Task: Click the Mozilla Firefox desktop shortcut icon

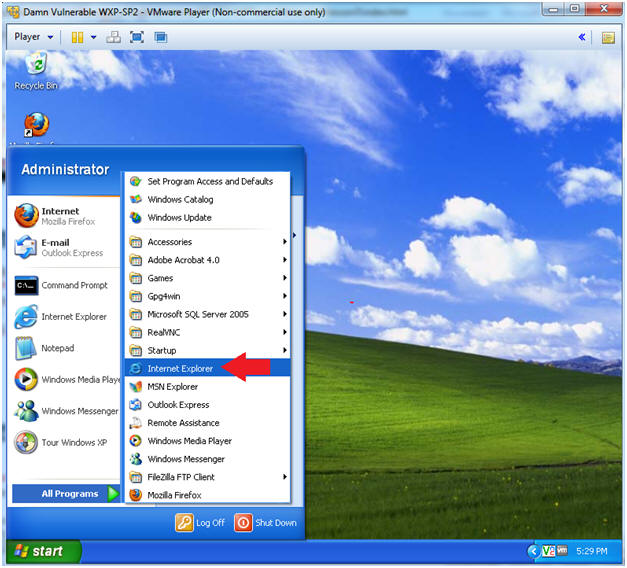Action: (36, 125)
